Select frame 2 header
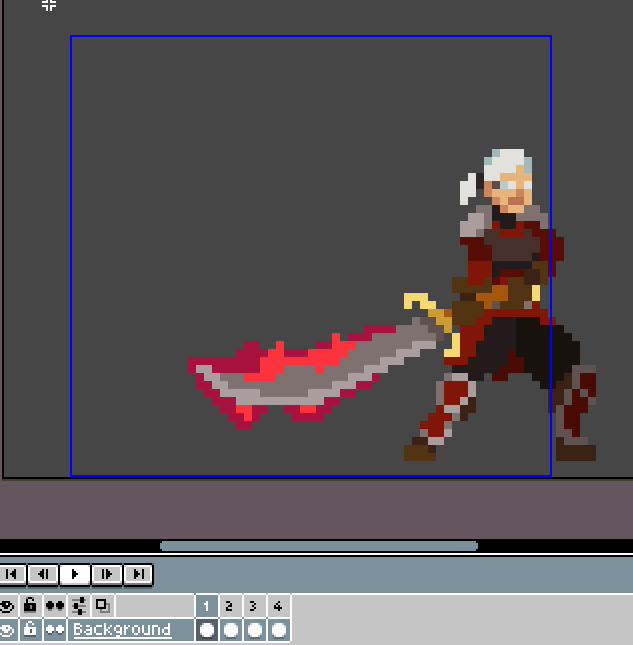Viewport: 633px width, 645px height. click(x=230, y=606)
